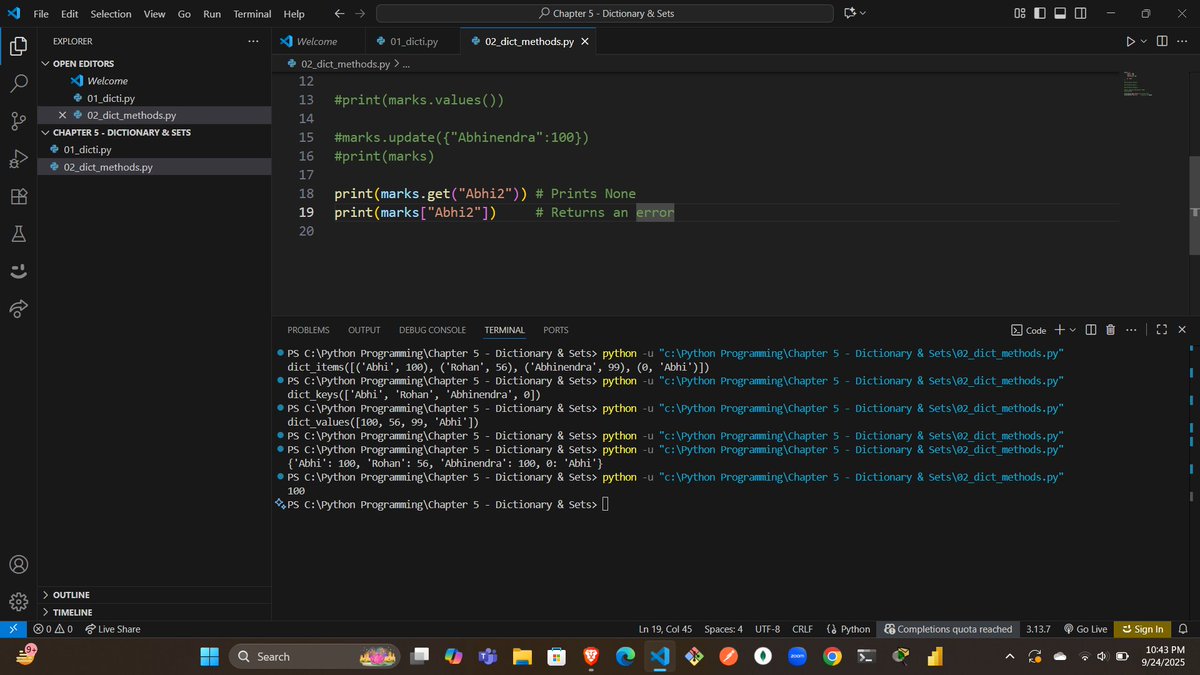Open the File menu
The height and width of the screenshot is (675, 1200).
41,14
